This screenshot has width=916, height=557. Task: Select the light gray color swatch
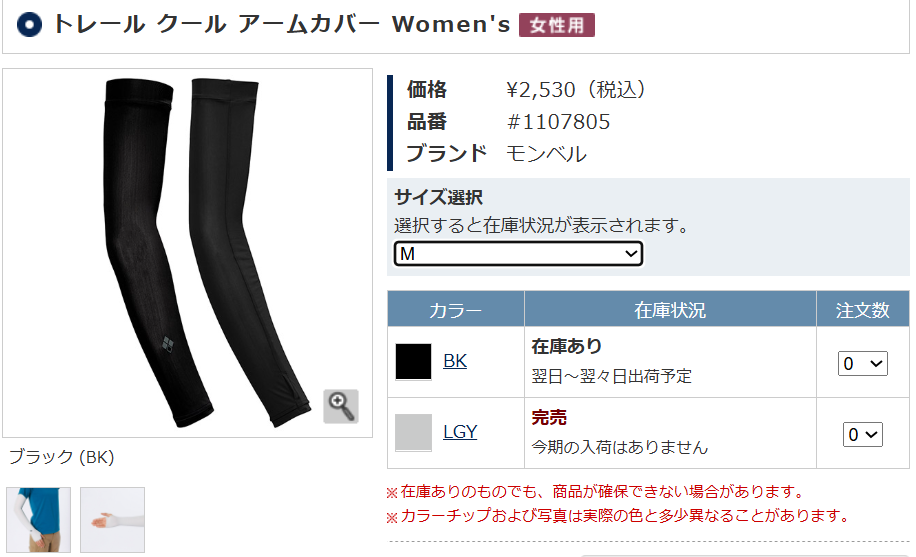pyautogui.click(x=414, y=433)
